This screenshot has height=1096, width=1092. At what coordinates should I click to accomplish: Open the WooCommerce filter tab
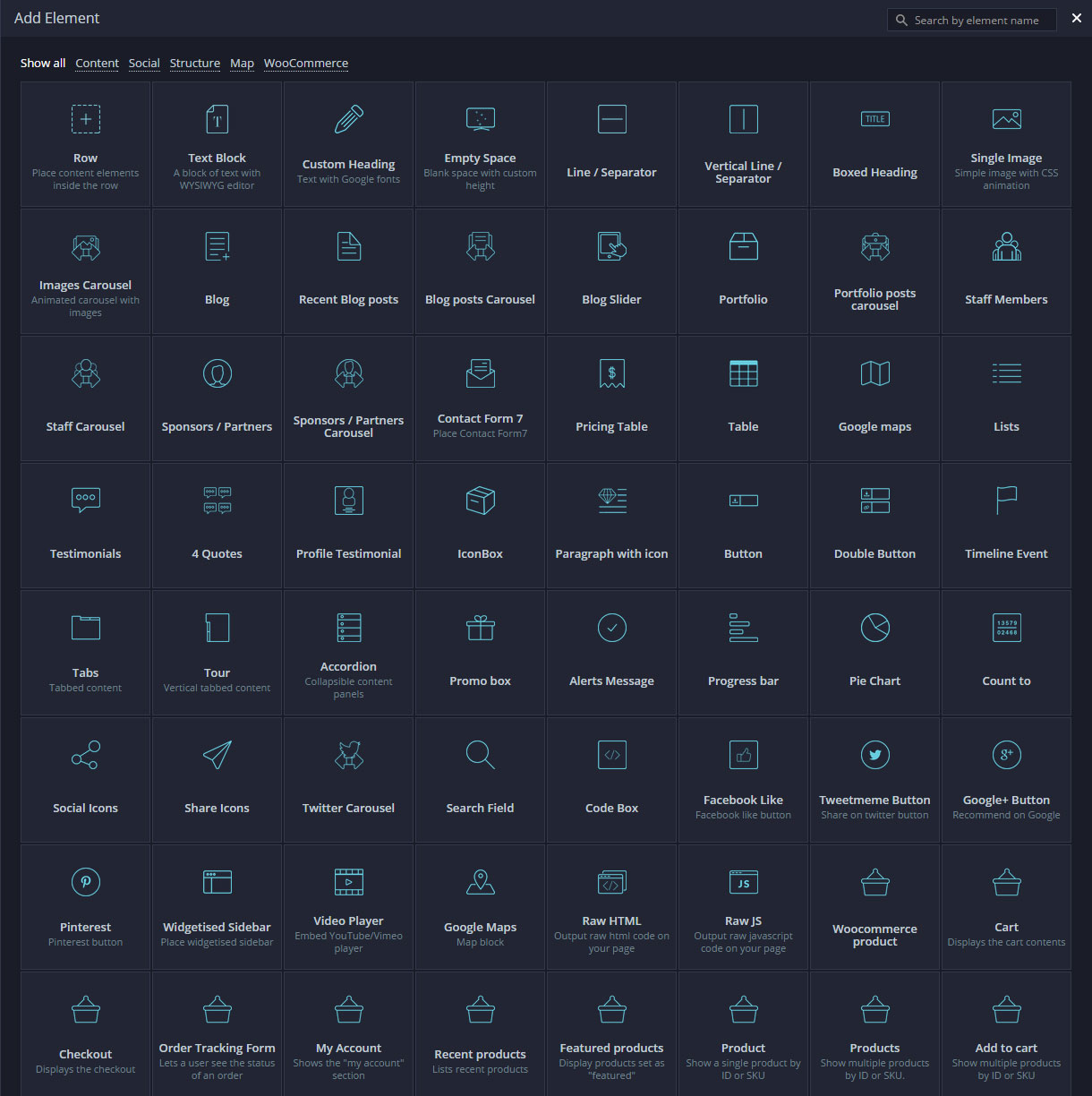[306, 64]
